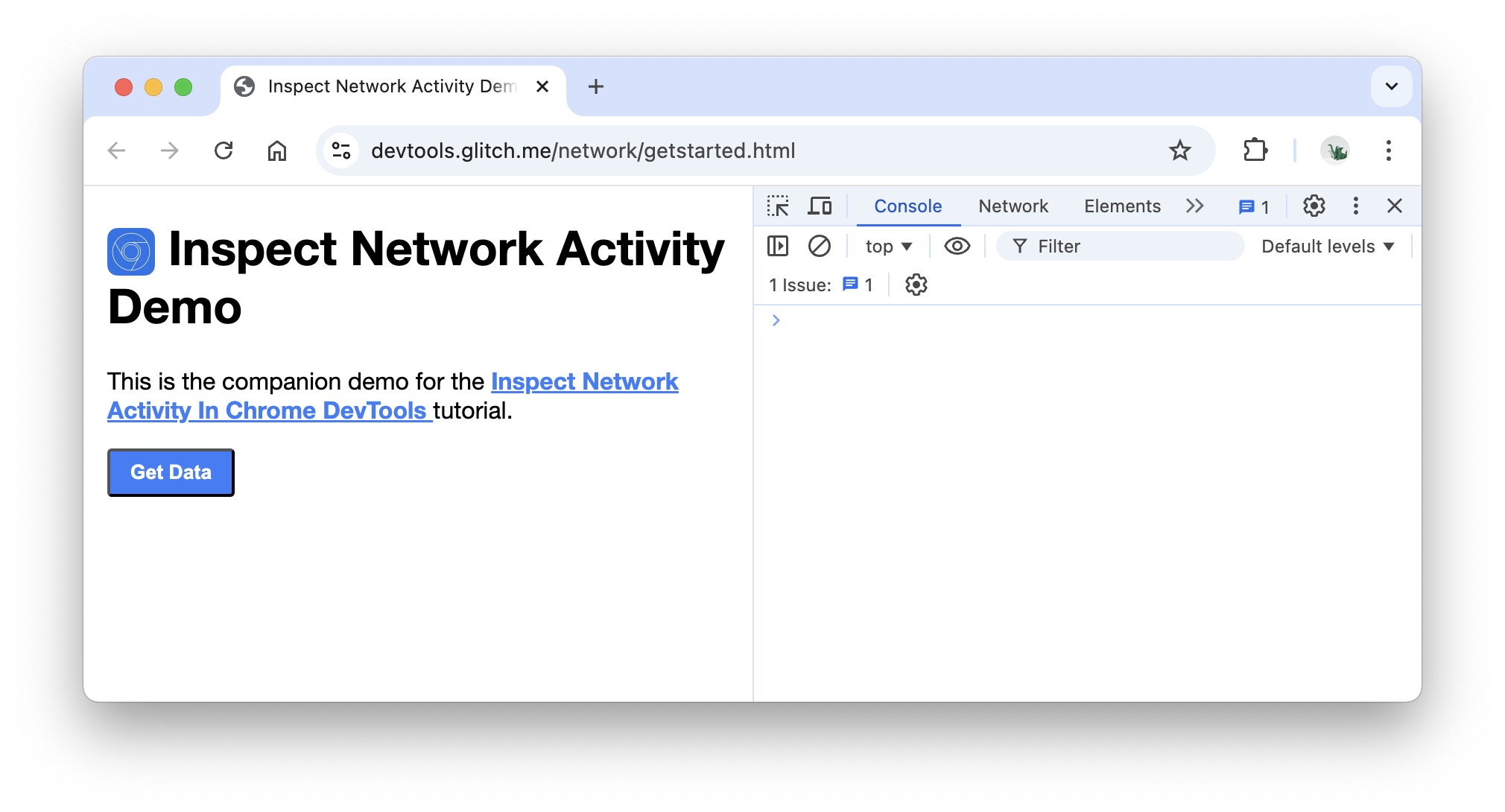
Task: Expand the Default levels dropdown
Action: coord(1325,245)
